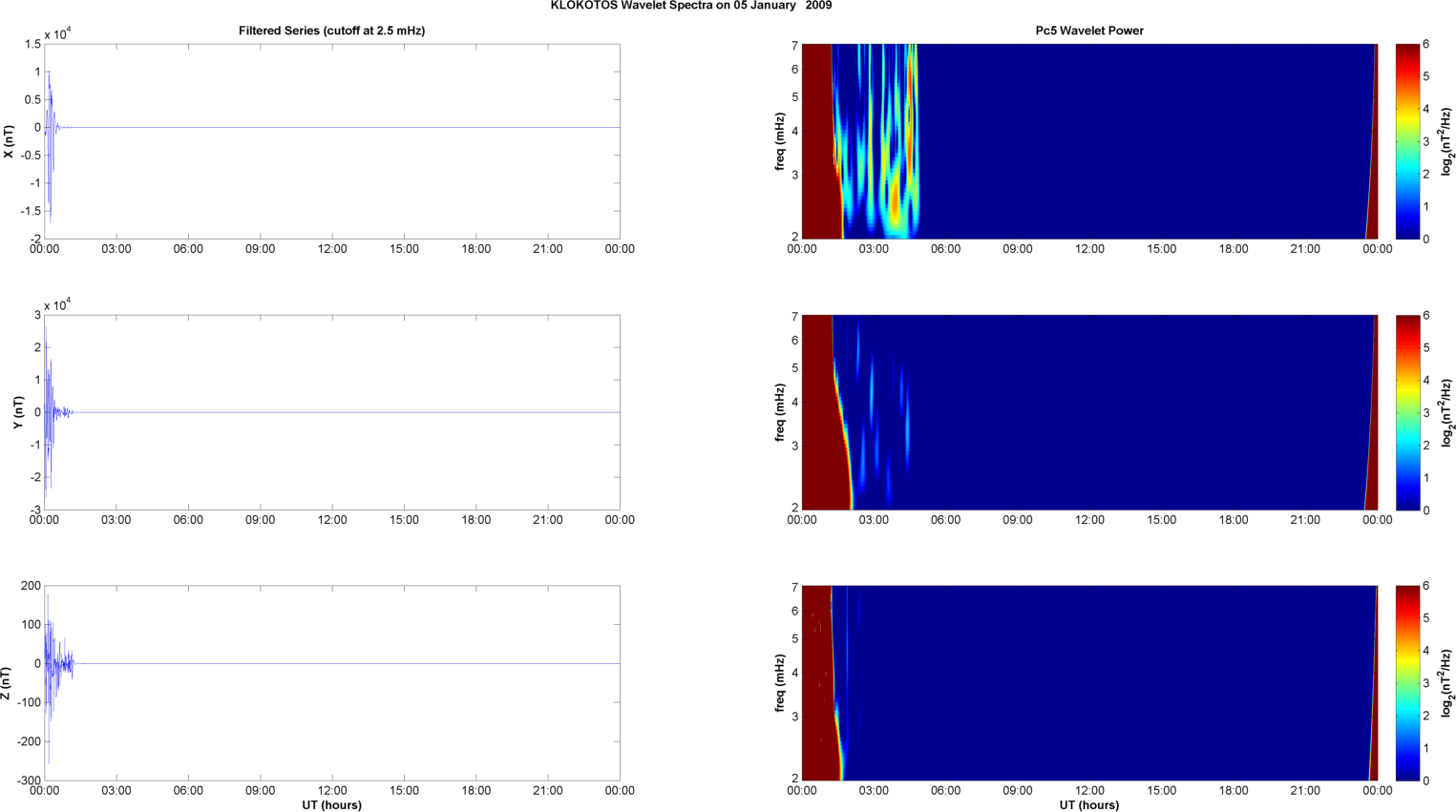Click the 'Z (nT)' axis label

(x=6, y=683)
